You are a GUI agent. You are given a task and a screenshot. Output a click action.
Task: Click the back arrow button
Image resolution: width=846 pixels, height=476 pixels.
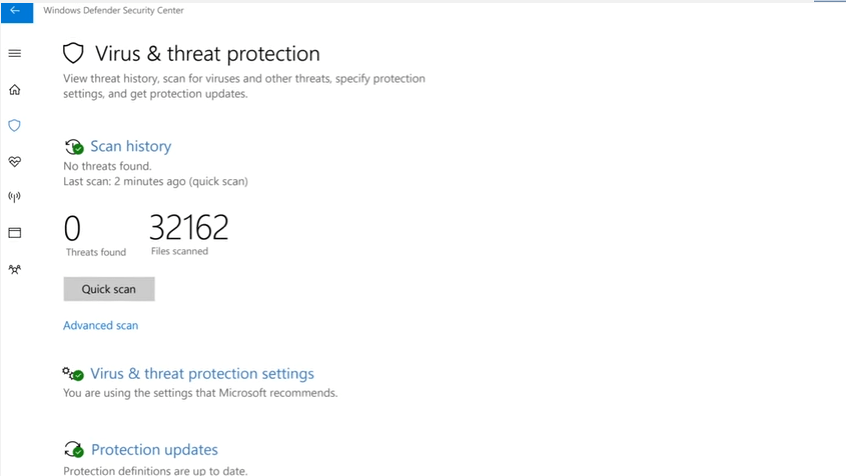(x=16, y=11)
